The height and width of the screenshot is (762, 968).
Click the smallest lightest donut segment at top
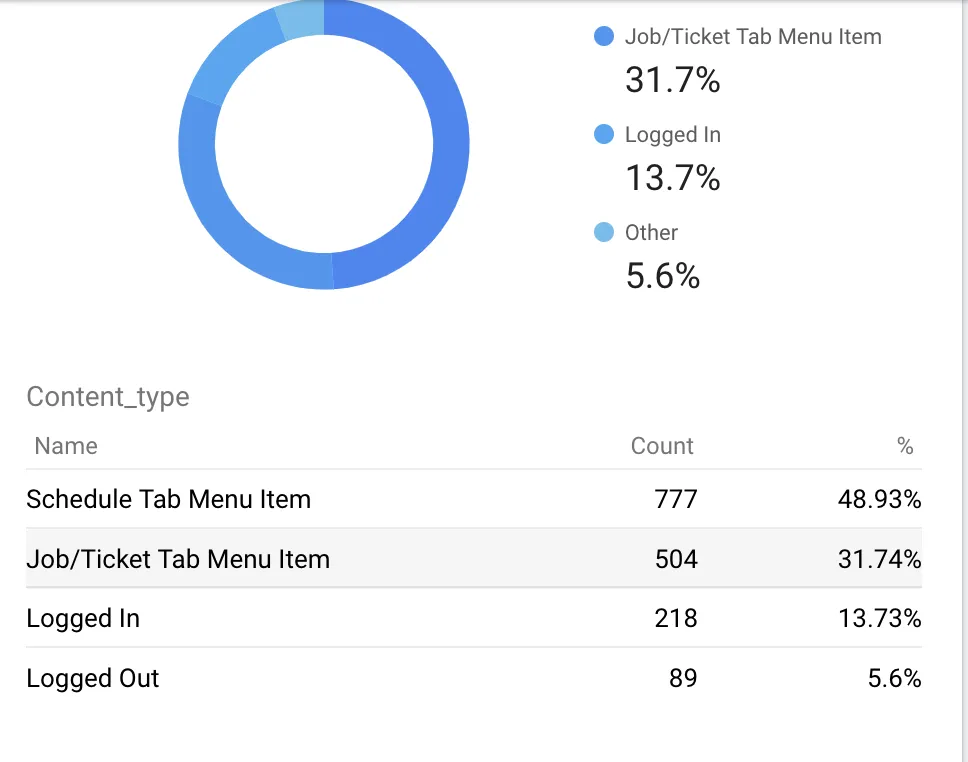tap(302, 20)
